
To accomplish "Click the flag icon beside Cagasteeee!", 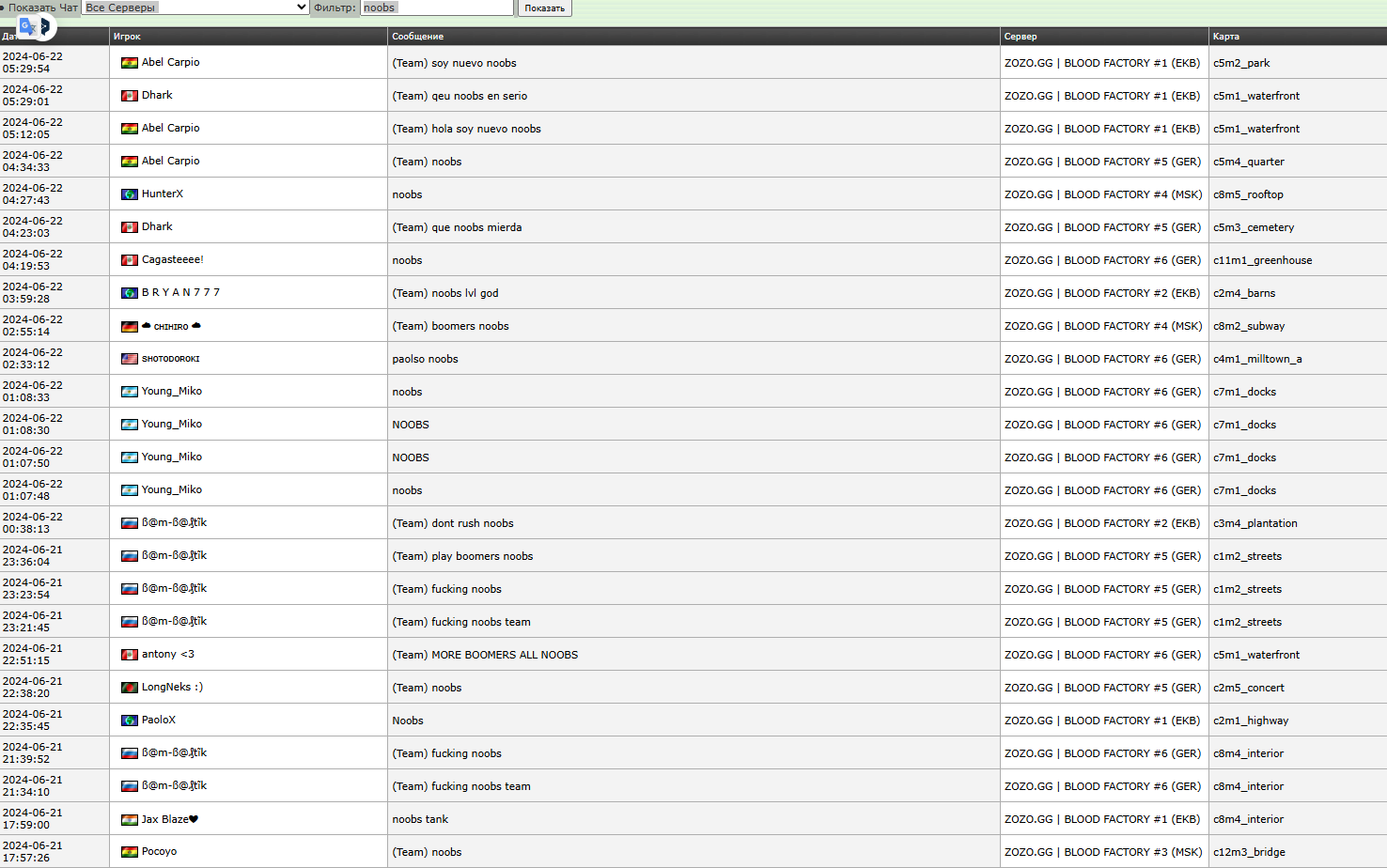I will click(x=130, y=260).
